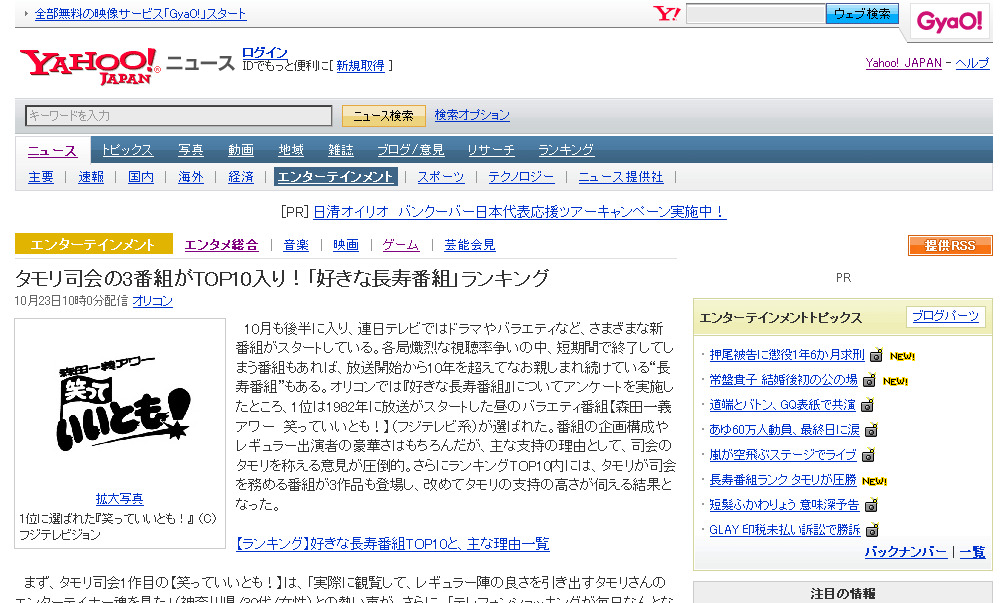
Task: Open the 新規取得 link
Action: tap(361, 66)
